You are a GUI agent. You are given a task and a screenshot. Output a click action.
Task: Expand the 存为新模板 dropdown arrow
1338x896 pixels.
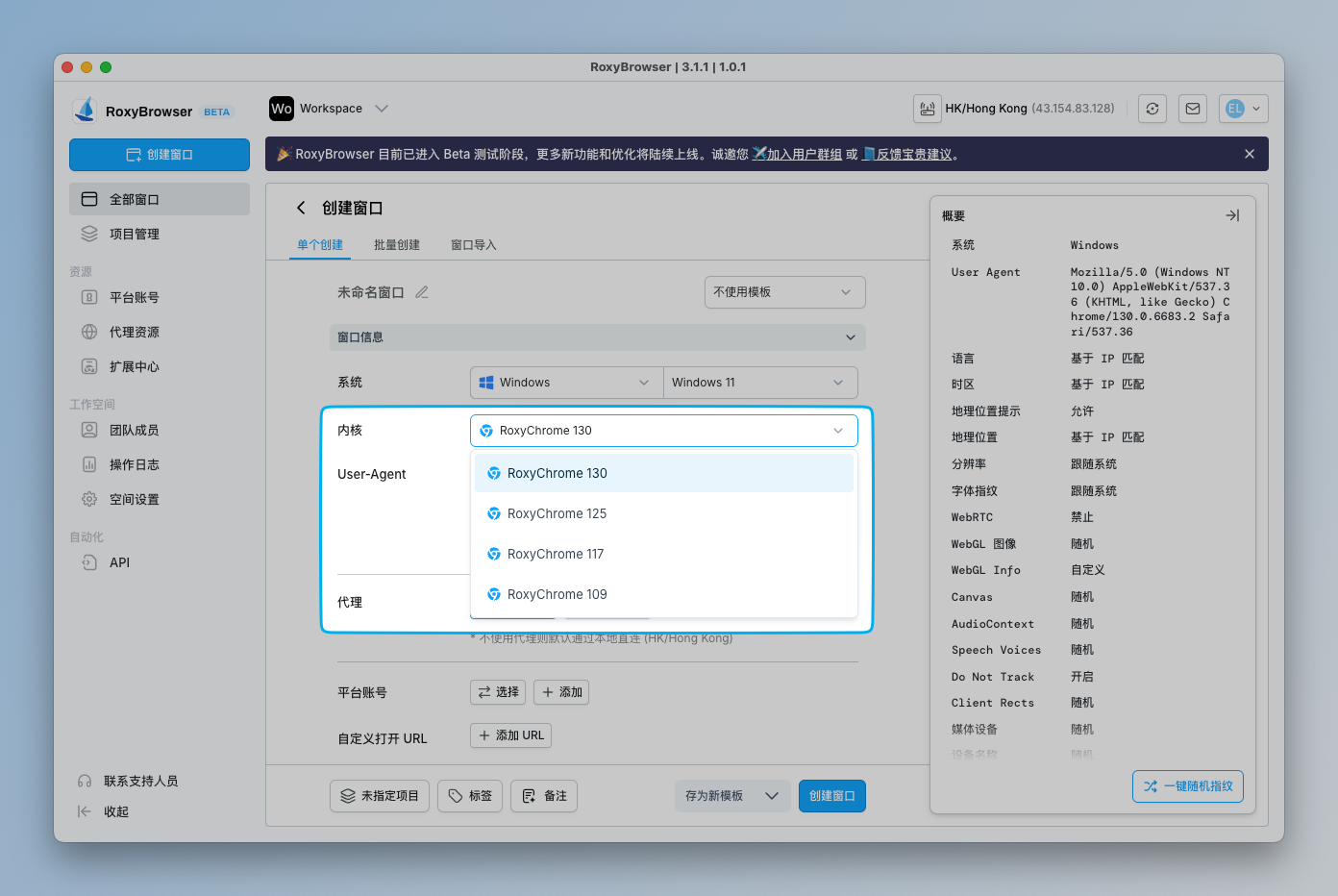(x=772, y=796)
